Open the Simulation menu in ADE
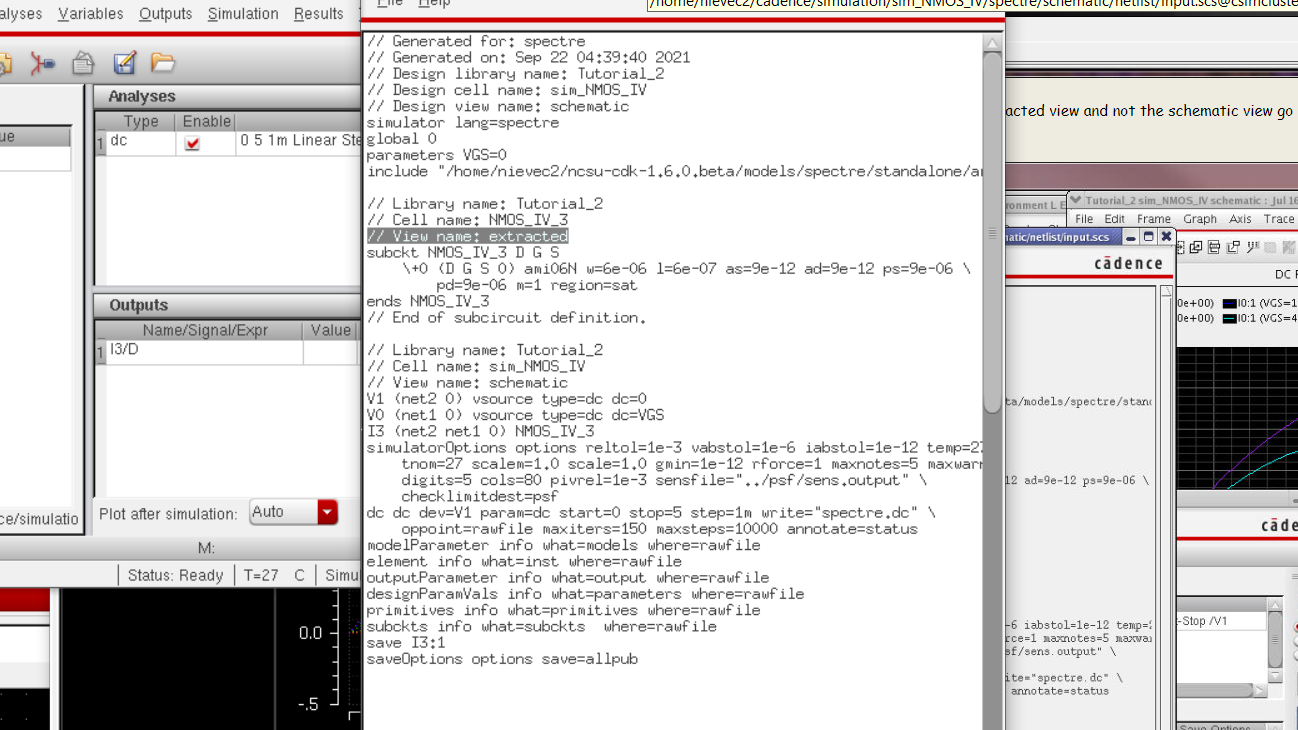 click(243, 14)
